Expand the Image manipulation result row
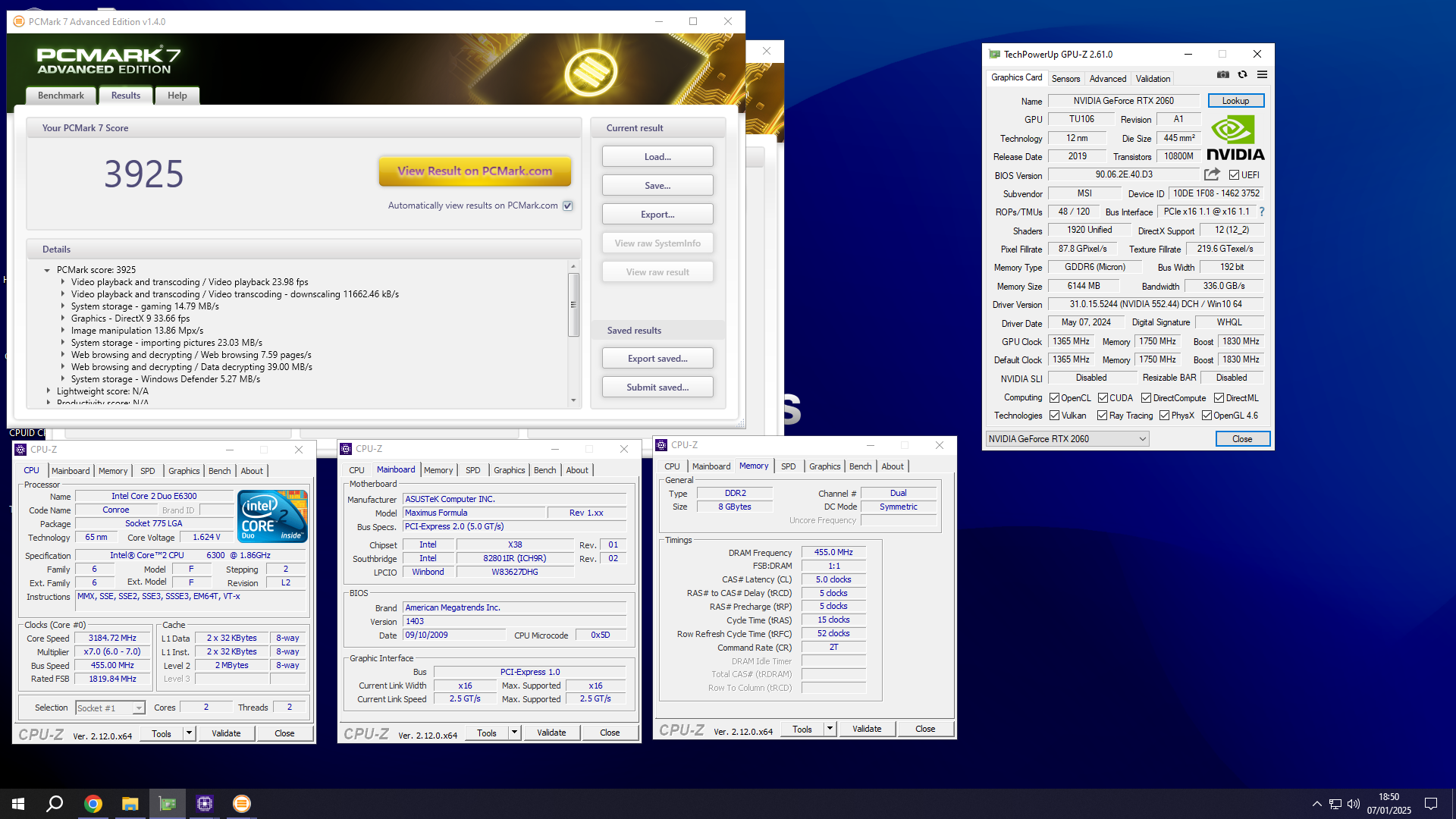The image size is (1456, 819). tap(63, 331)
